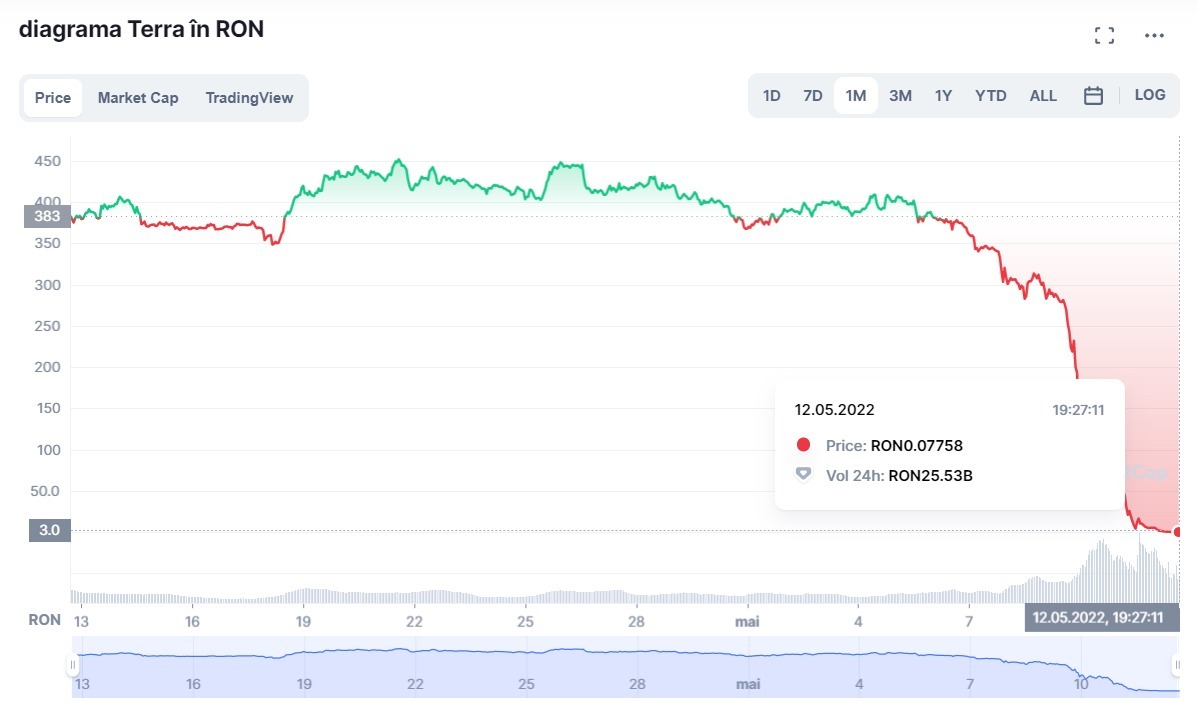Select the ALL time range
The image size is (1197, 702).
tap(1044, 95)
